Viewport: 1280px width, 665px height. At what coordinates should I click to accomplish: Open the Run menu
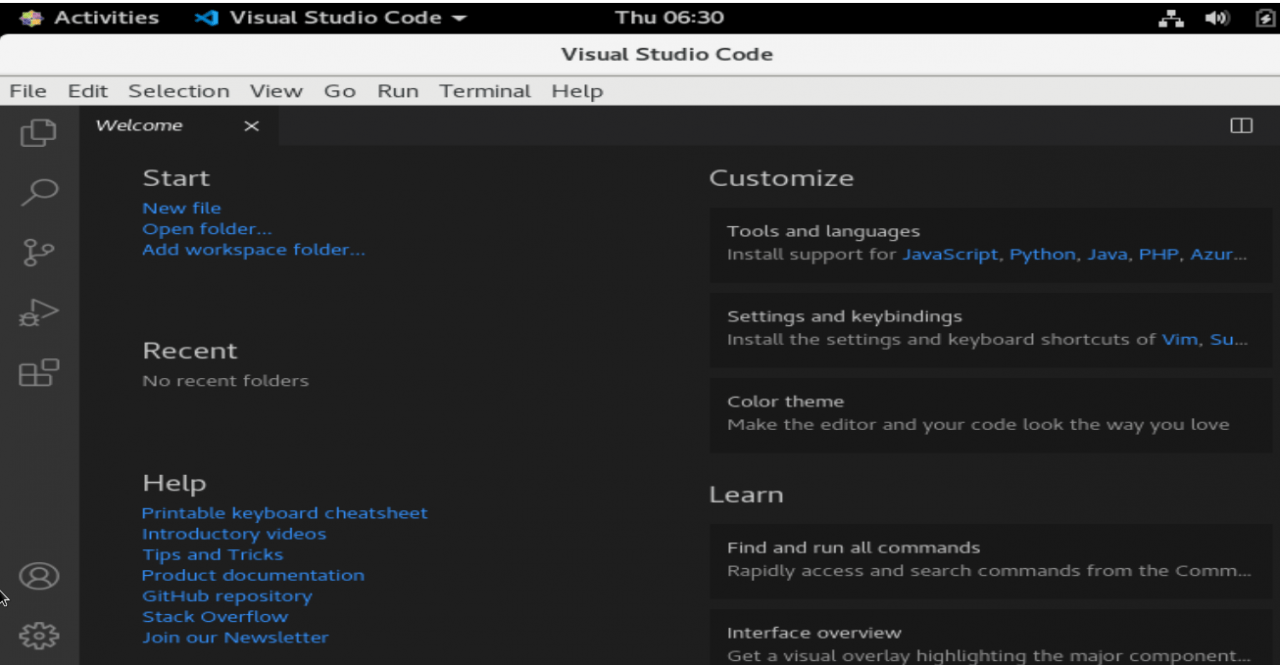point(398,91)
